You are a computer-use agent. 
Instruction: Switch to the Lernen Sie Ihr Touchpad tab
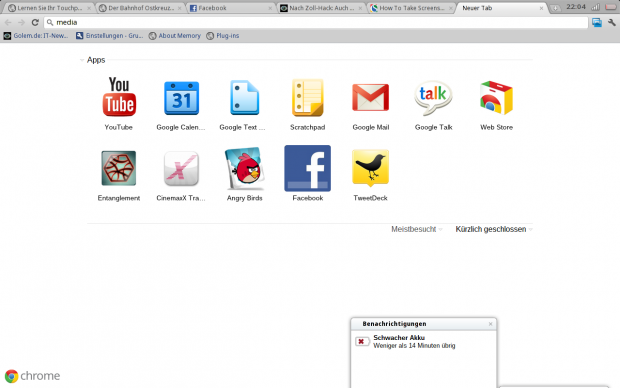coord(50,8)
